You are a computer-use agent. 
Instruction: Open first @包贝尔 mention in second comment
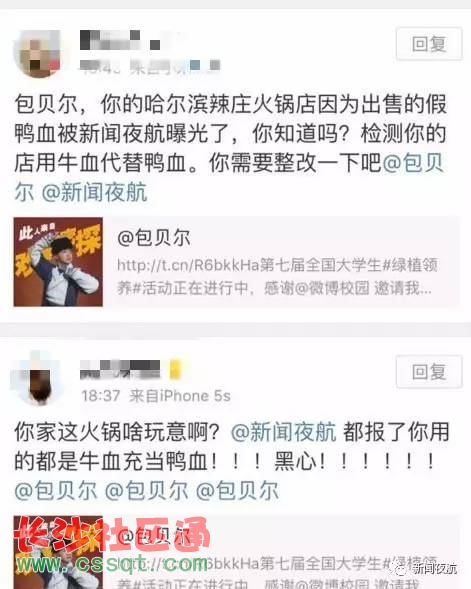pos(56,491)
